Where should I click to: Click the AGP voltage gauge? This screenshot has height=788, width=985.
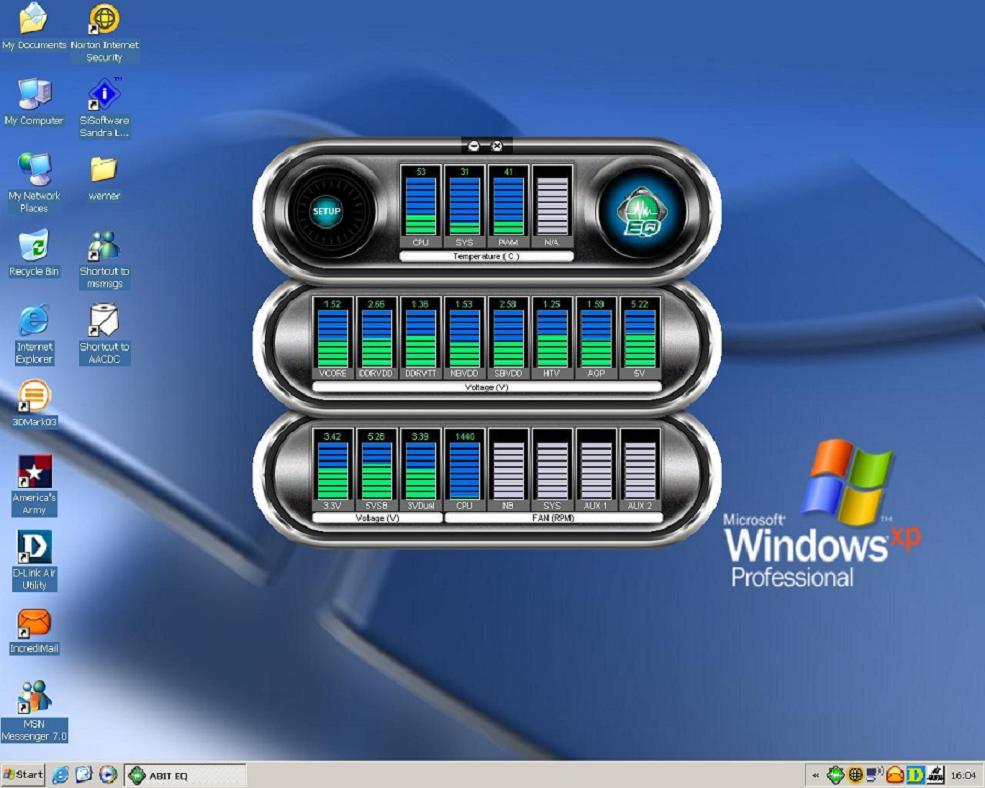pyautogui.click(x=596, y=338)
